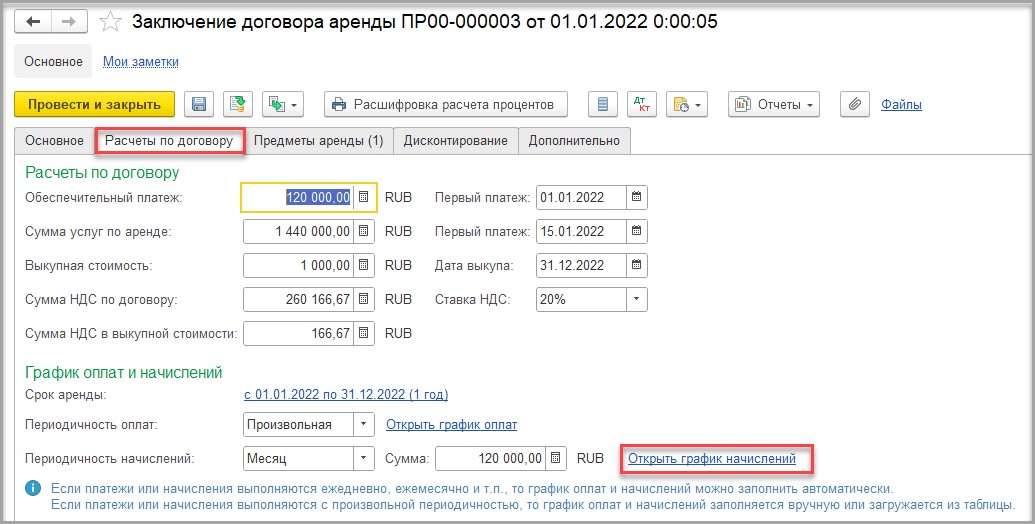The image size is (1035, 524).
Task: Open calculator for Выкупная стоимость
Action: (363, 265)
